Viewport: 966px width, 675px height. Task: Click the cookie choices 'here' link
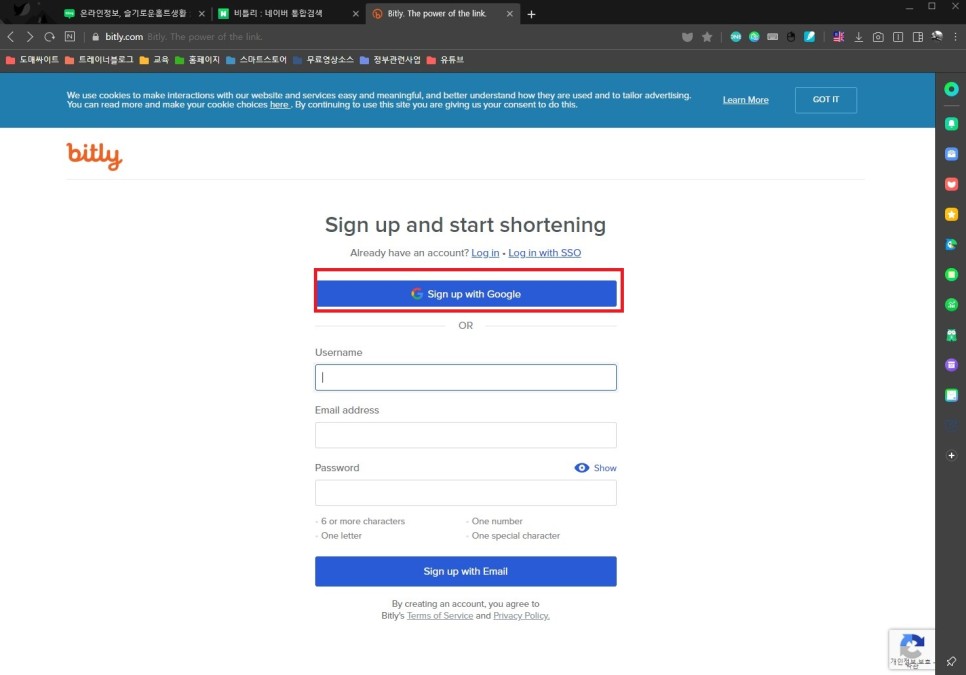click(x=279, y=105)
